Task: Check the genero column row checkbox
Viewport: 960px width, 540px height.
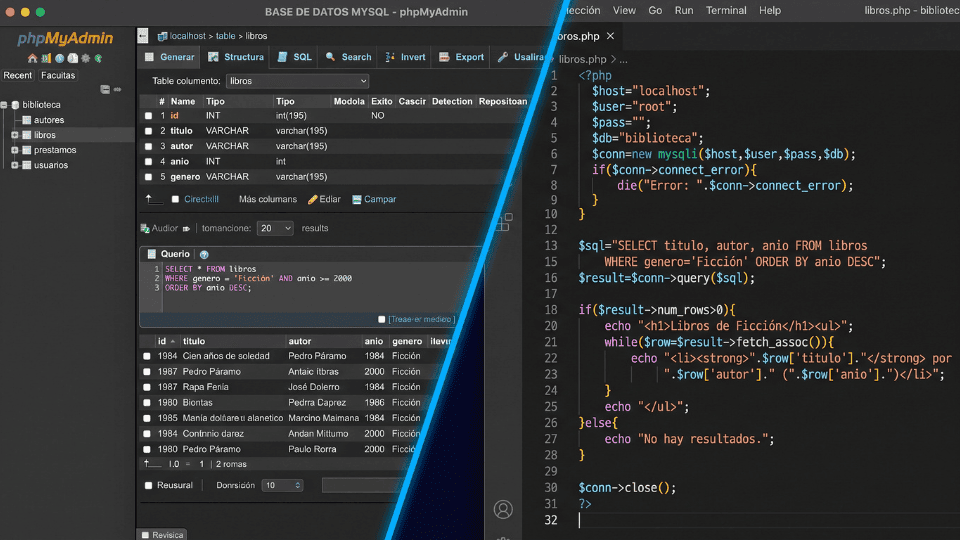Action: click(148, 177)
